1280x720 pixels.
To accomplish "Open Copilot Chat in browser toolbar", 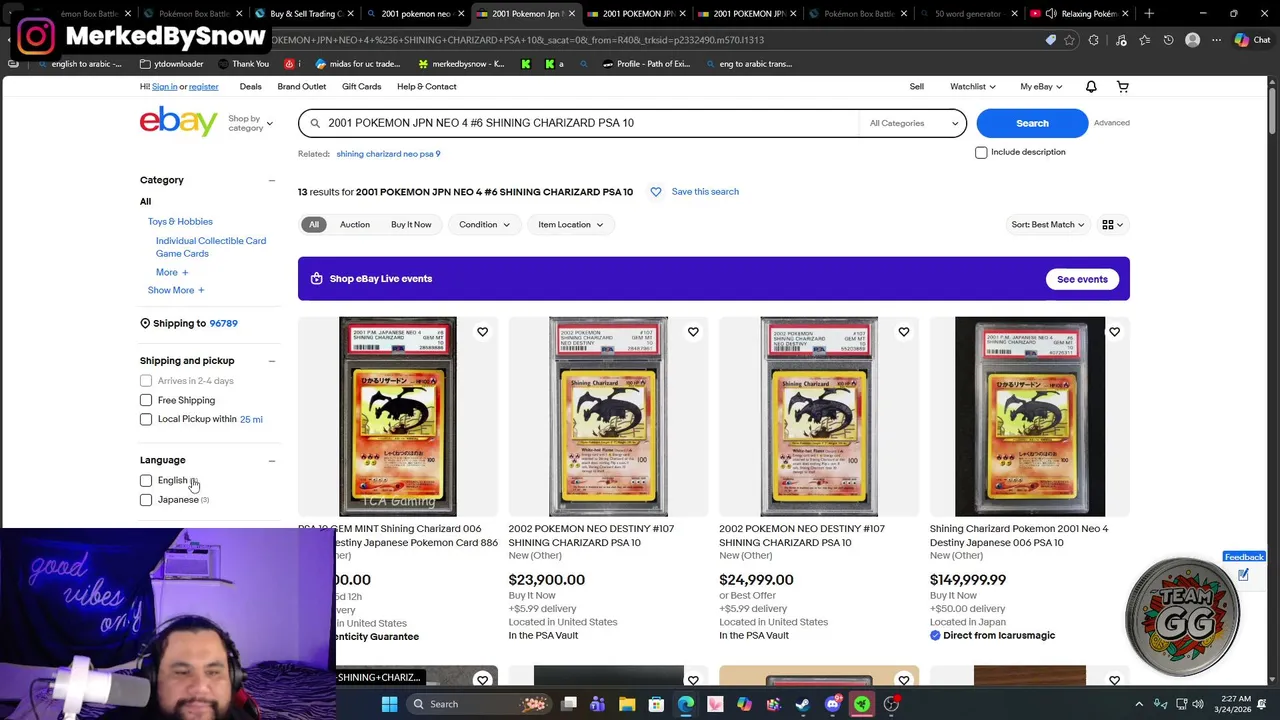I will click(x=1252, y=40).
